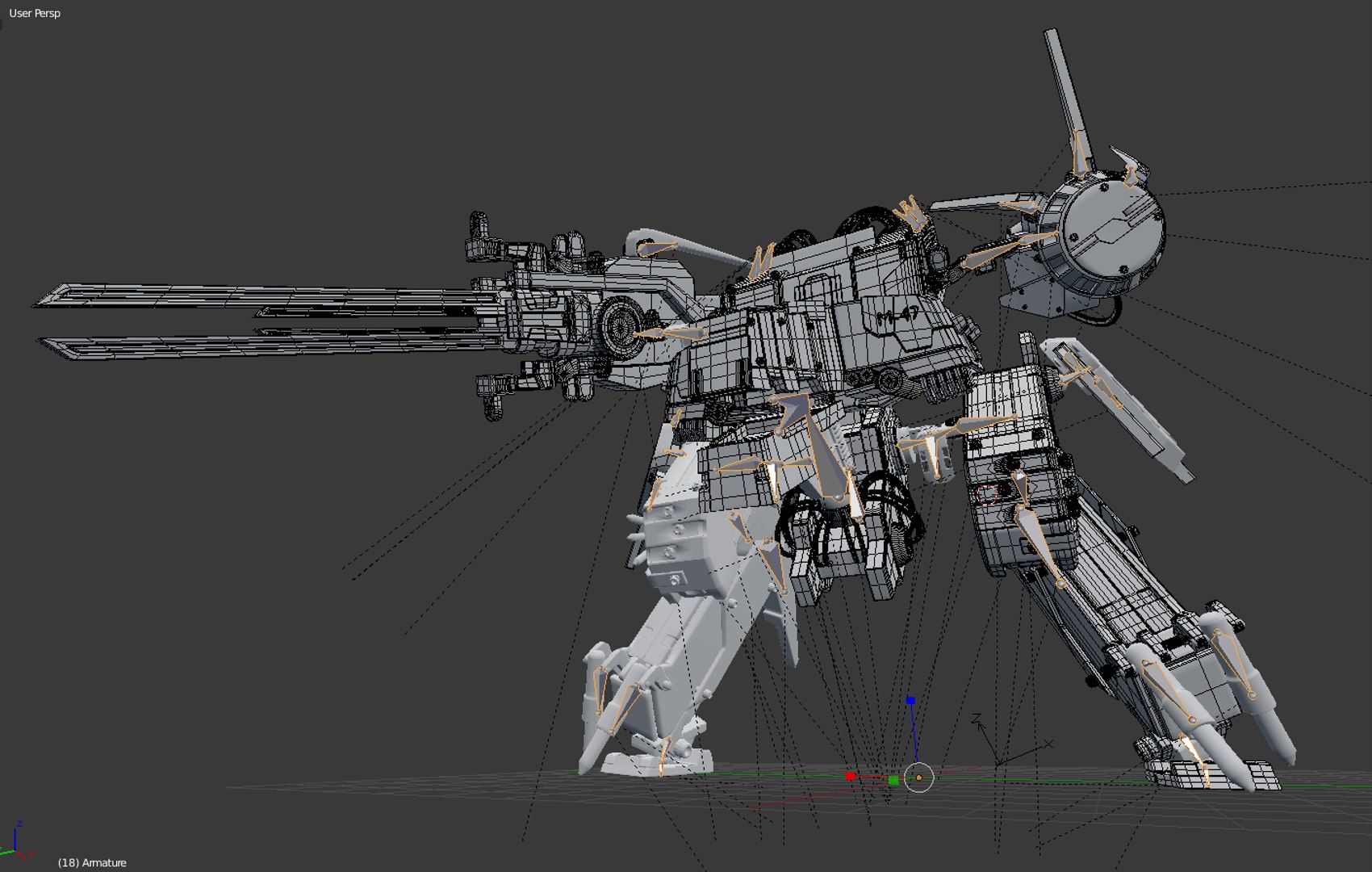This screenshot has width=1372, height=872.
Task: Click the '(18) Armature' object label
Action: tap(92, 862)
